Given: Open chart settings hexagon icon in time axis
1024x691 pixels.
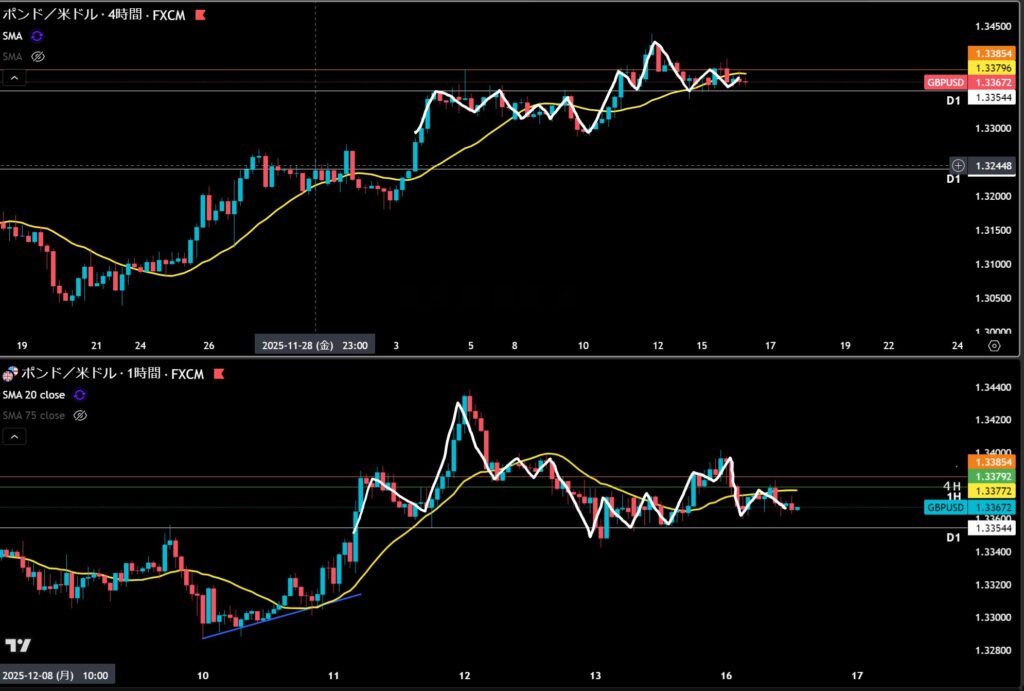Looking at the screenshot, I should coord(994,345).
